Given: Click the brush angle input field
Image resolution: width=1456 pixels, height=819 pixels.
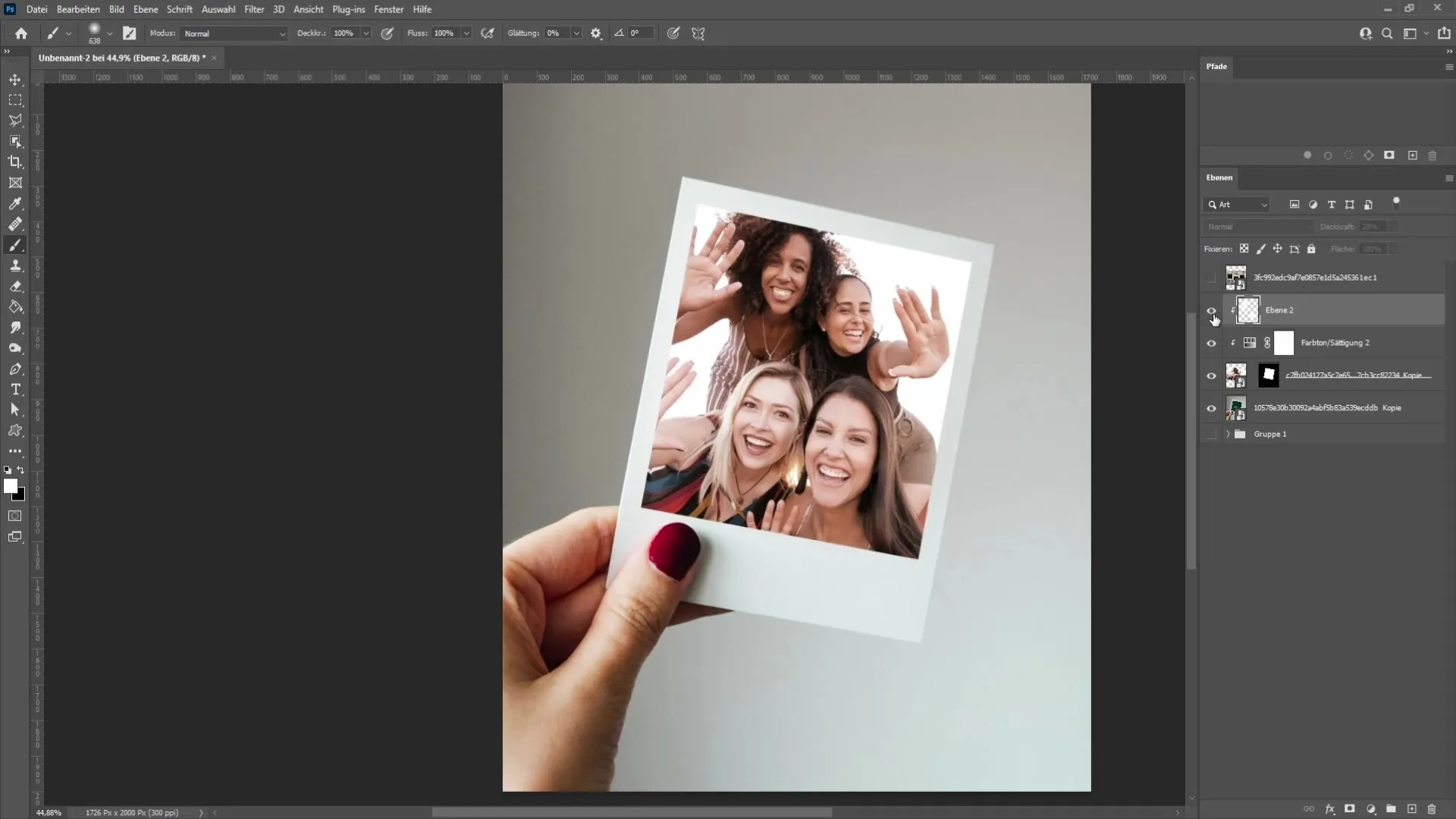Looking at the screenshot, I should tap(639, 33).
